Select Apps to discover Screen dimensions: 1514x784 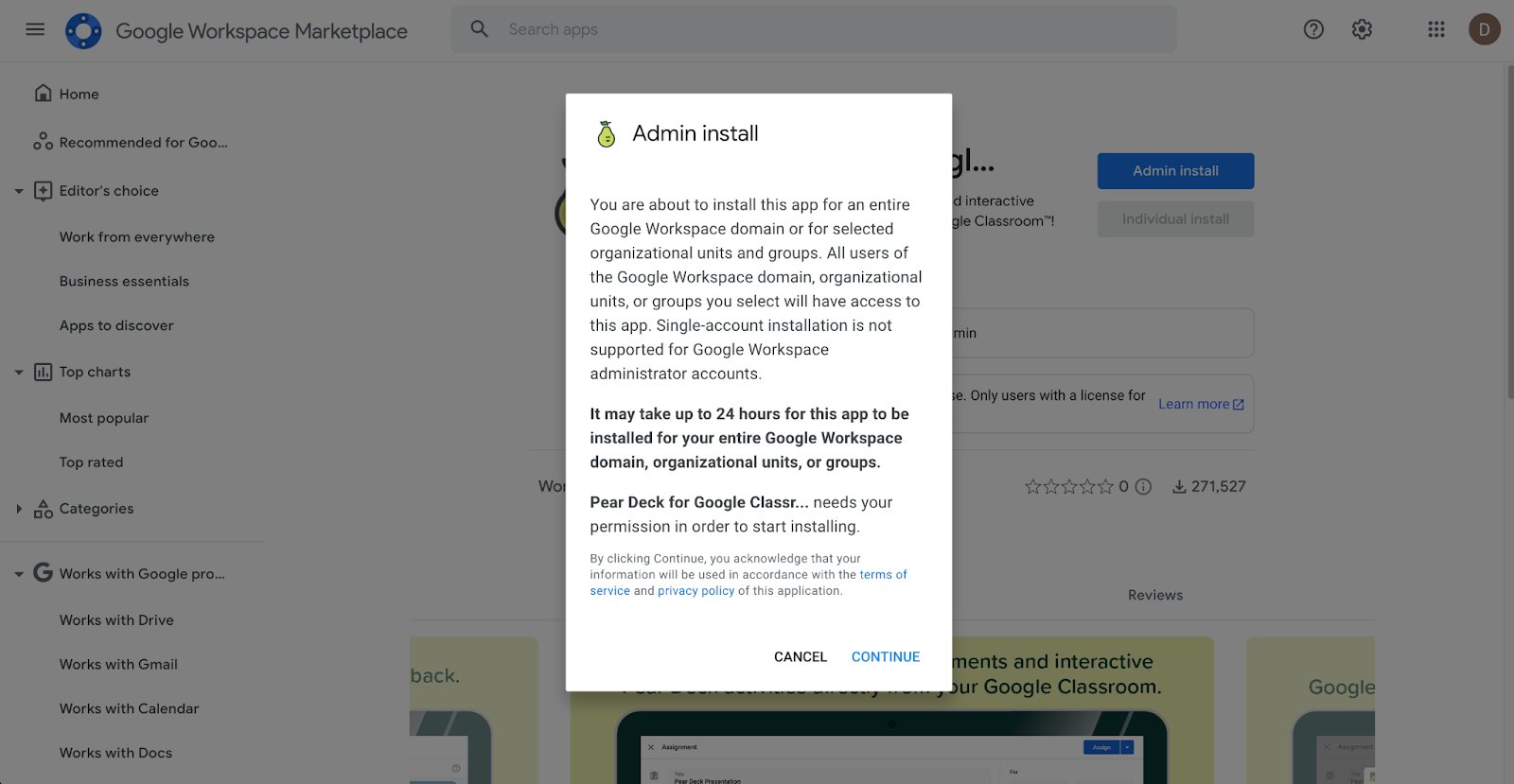pos(116,325)
